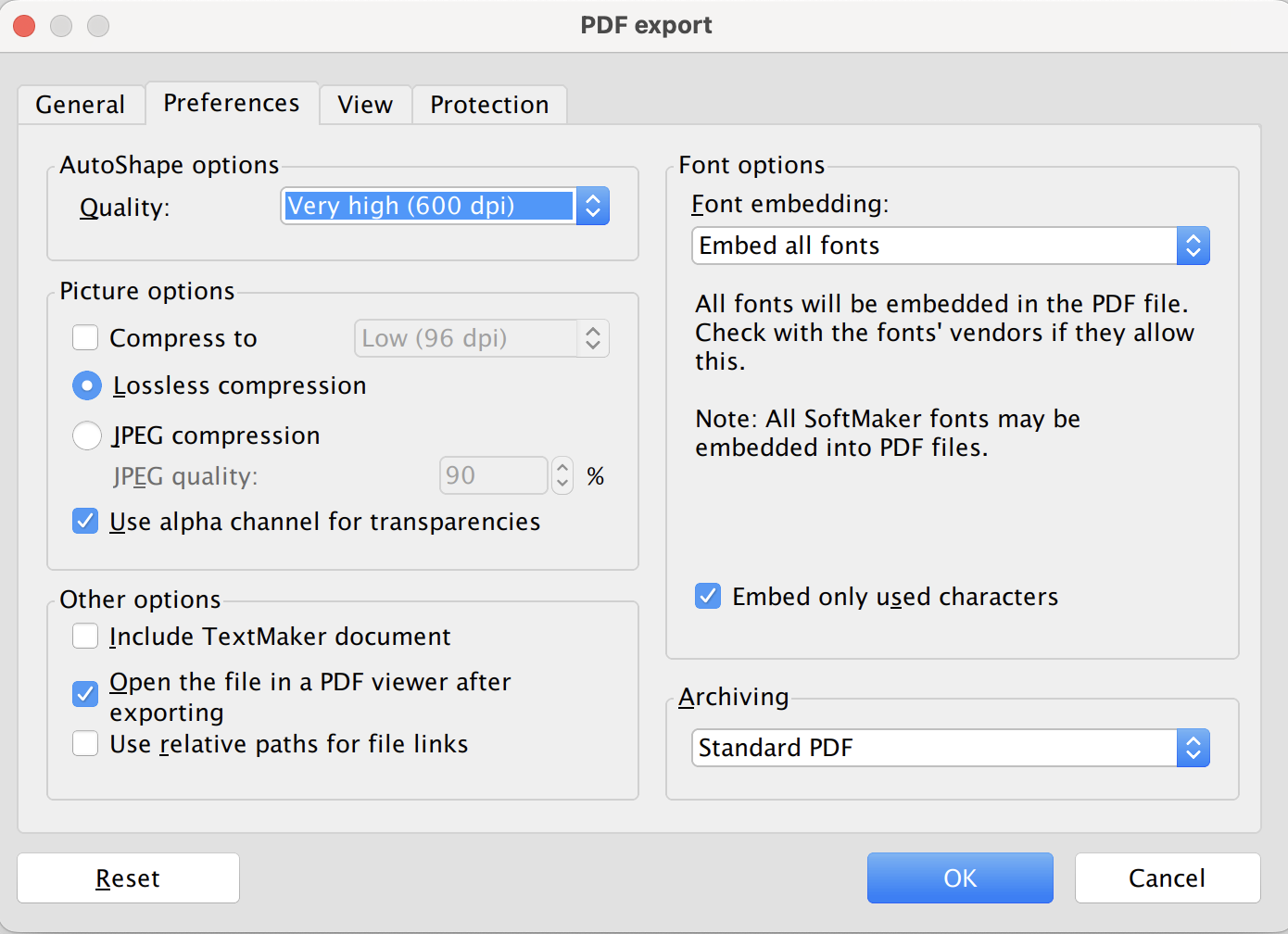Open the Archiving Standard PDF dropdown

[950, 748]
